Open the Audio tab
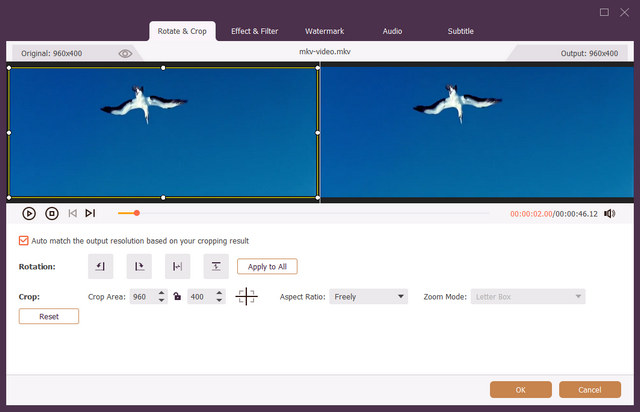 392,31
